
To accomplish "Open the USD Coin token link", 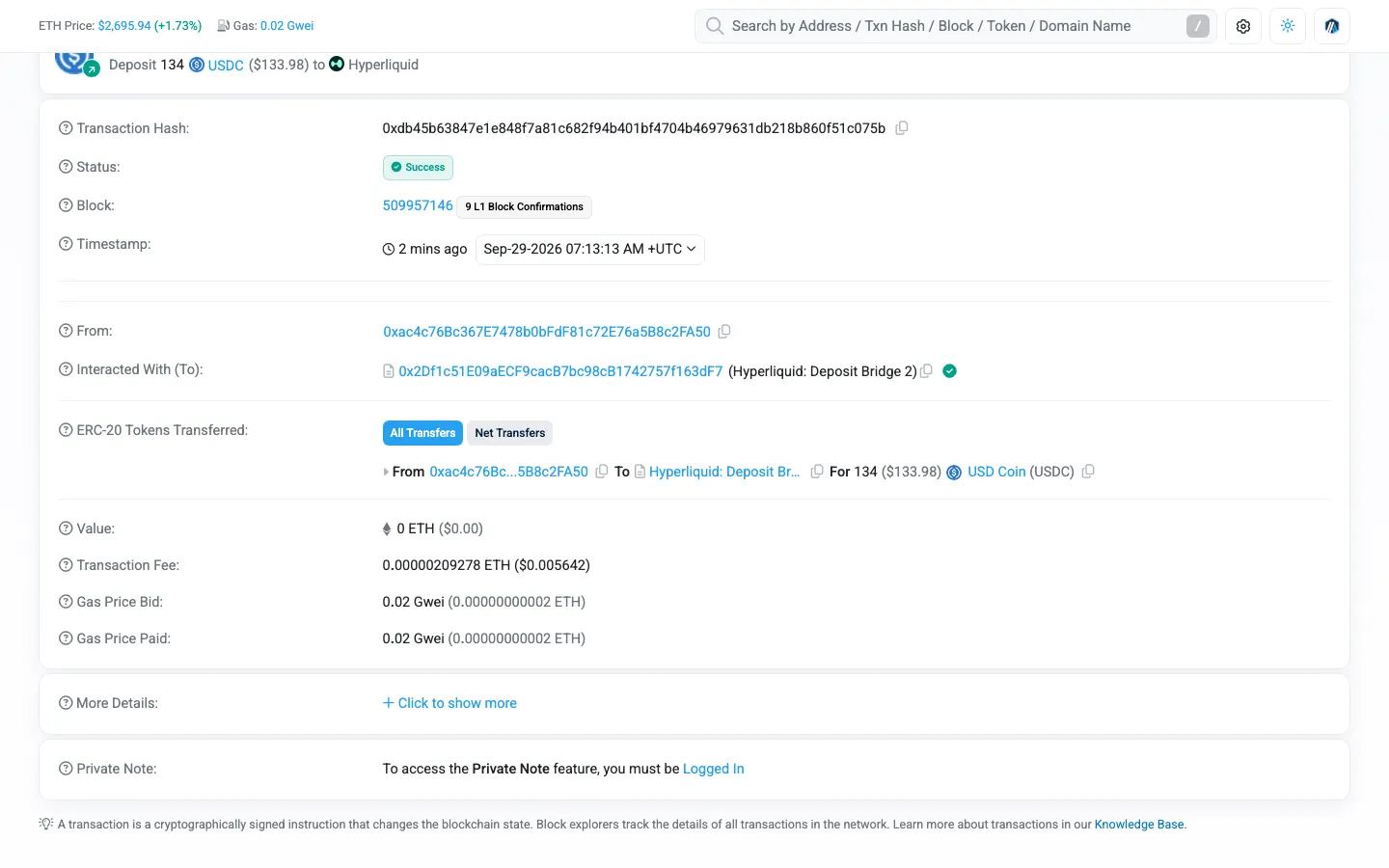I will point(996,472).
